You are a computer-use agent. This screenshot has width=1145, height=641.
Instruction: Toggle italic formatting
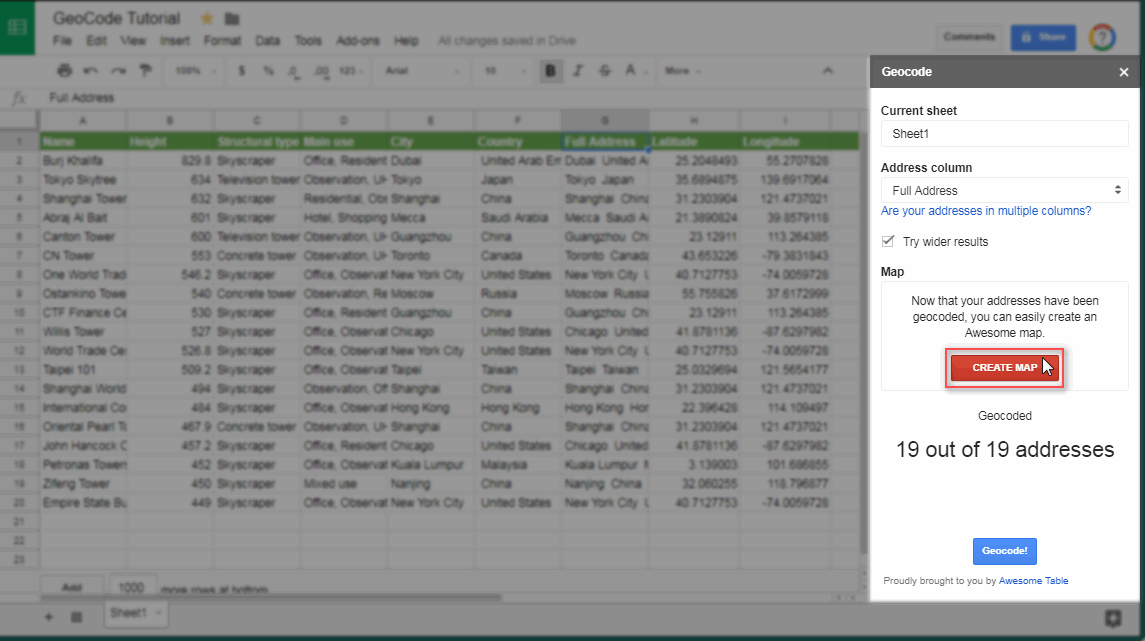coord(578,71)
